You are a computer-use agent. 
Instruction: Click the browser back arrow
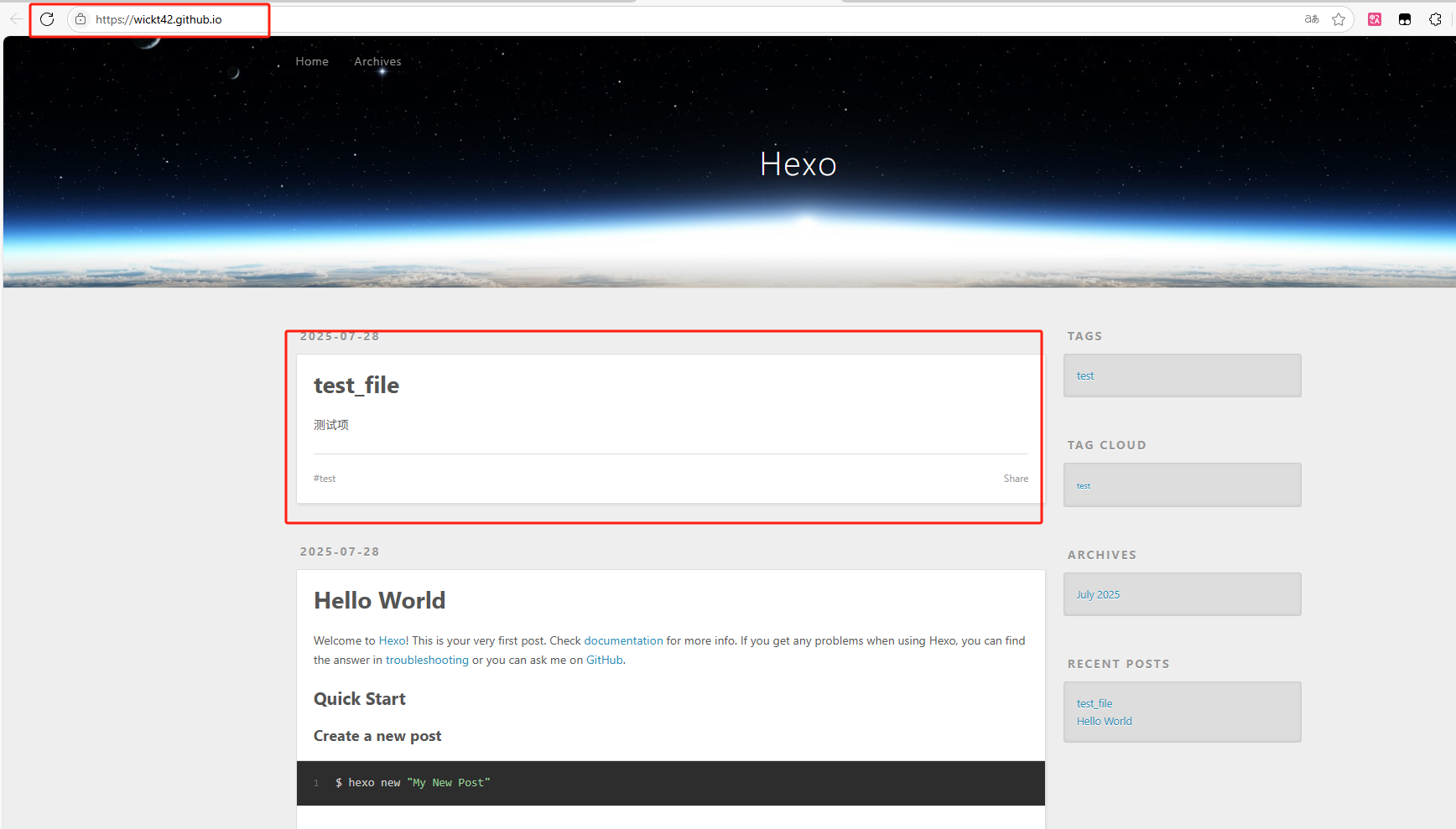16,19
